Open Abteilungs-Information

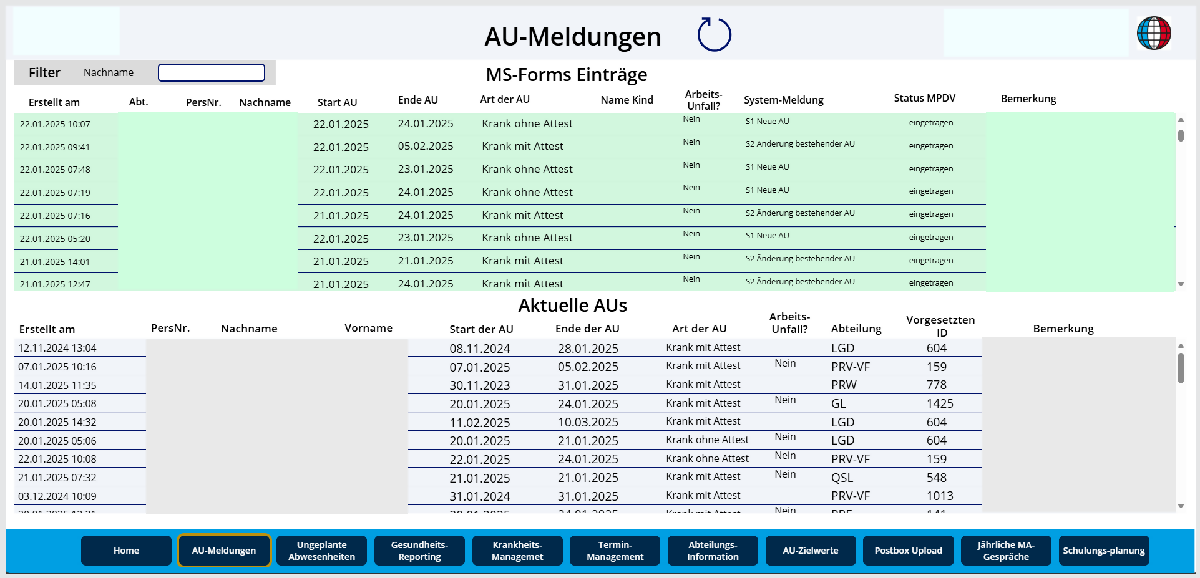point(712,550)
